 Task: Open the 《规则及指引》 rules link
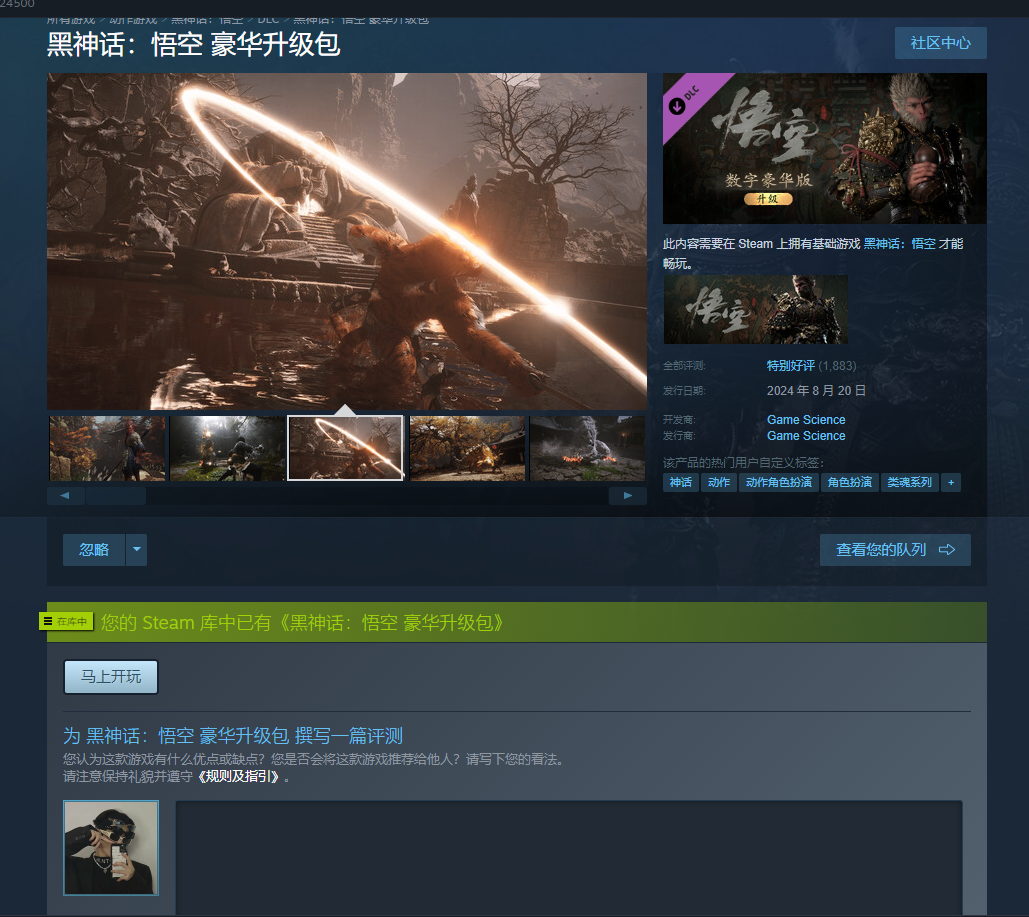coord(239,777)
